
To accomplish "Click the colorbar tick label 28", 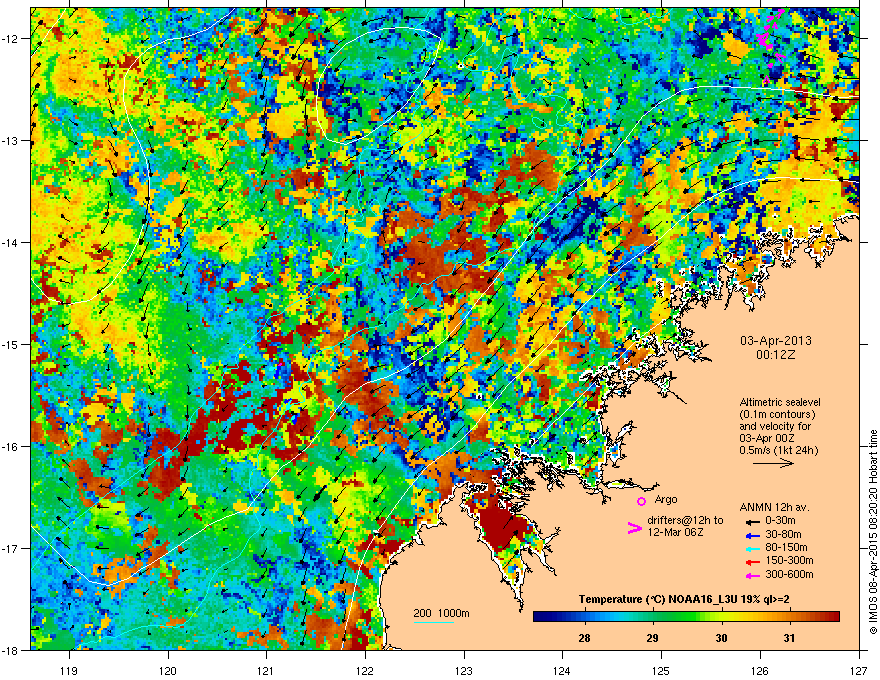I will pyautogui.click(x=584, y=638).
